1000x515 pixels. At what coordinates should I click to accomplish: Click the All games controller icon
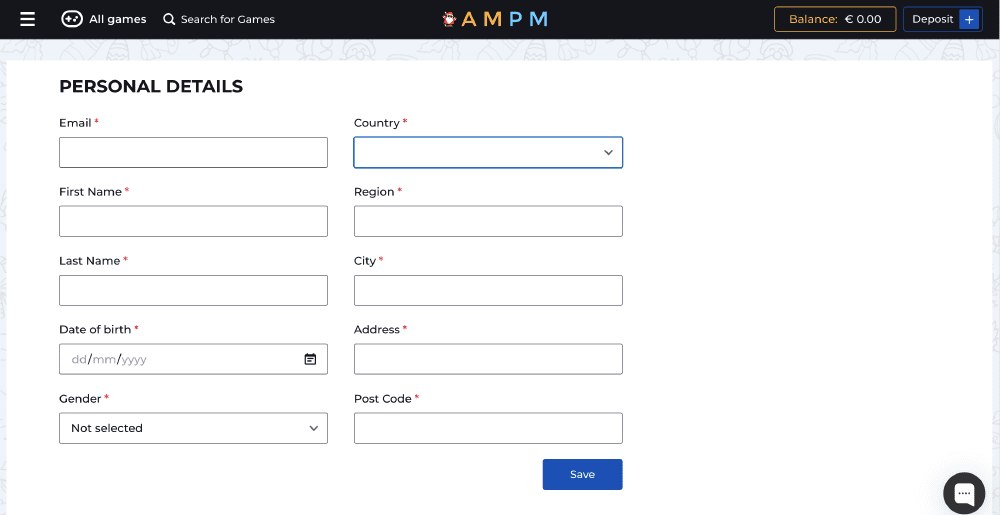pyautogui.click(x=72, y=19)
